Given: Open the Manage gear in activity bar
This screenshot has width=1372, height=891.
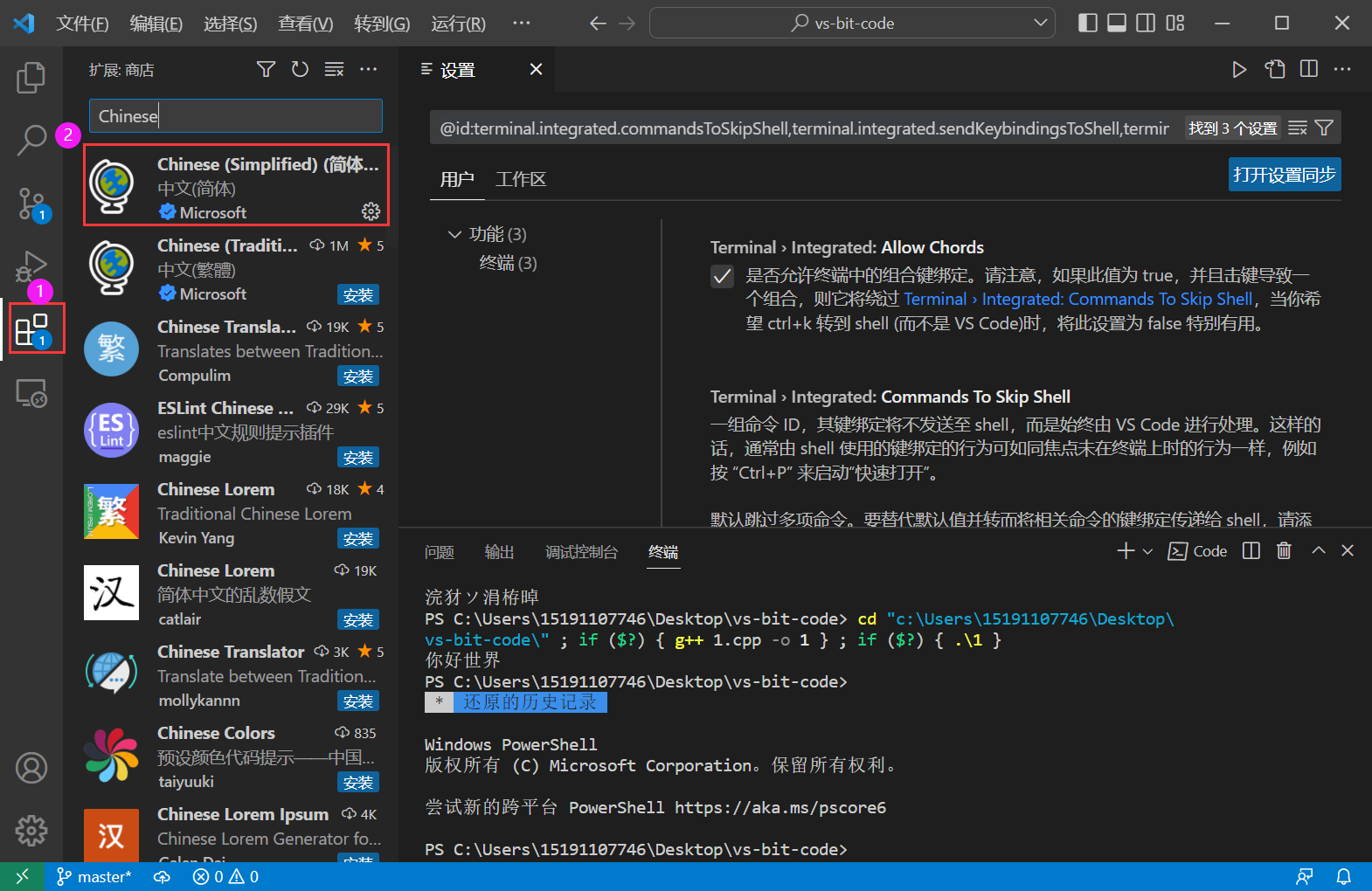Looking at the screenshot, I should tap(31, 831).
